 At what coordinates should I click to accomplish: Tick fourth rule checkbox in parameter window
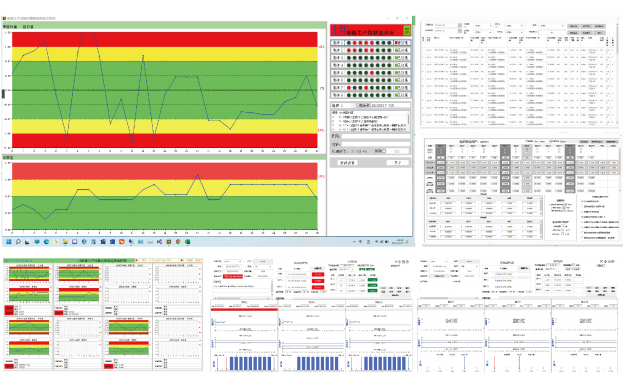[582, 217]
